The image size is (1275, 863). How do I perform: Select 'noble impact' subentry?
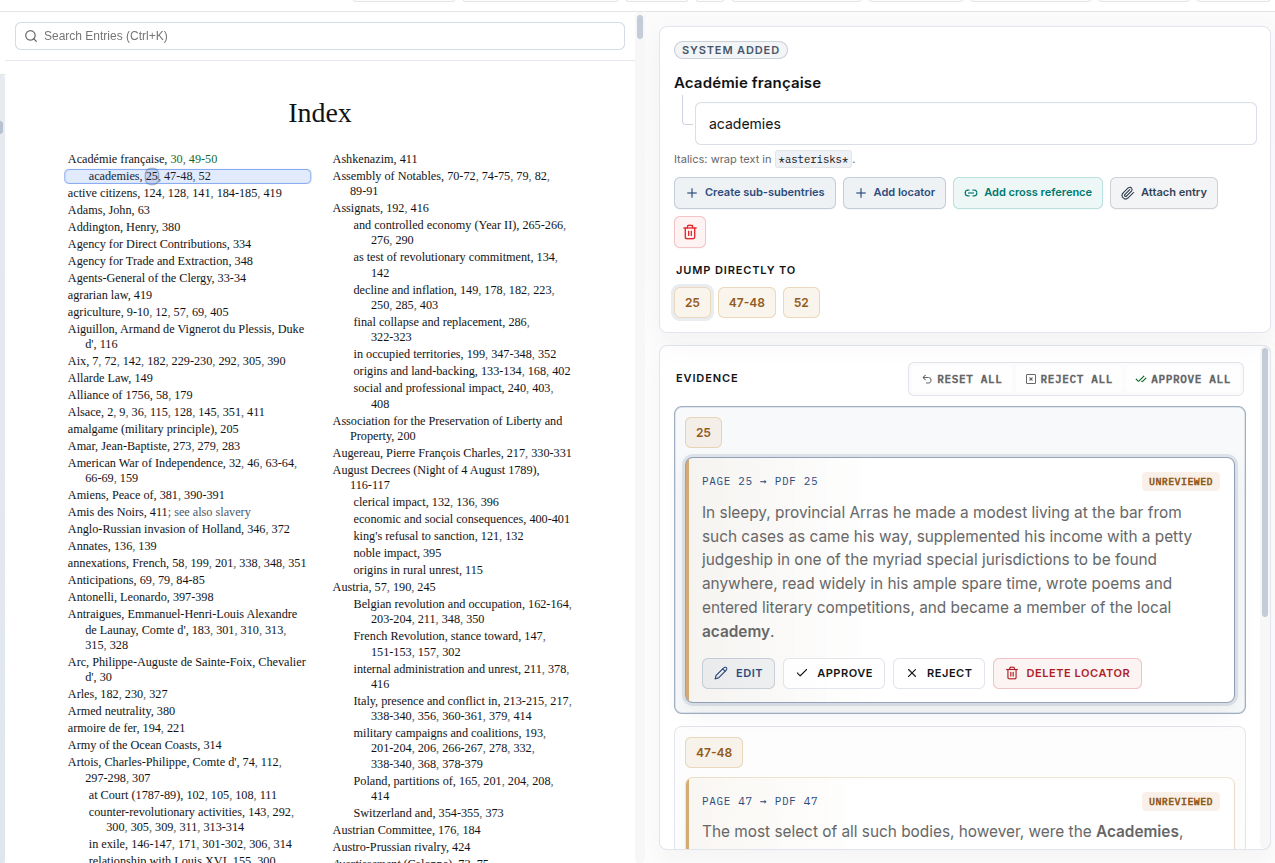(x=397, y=553)
